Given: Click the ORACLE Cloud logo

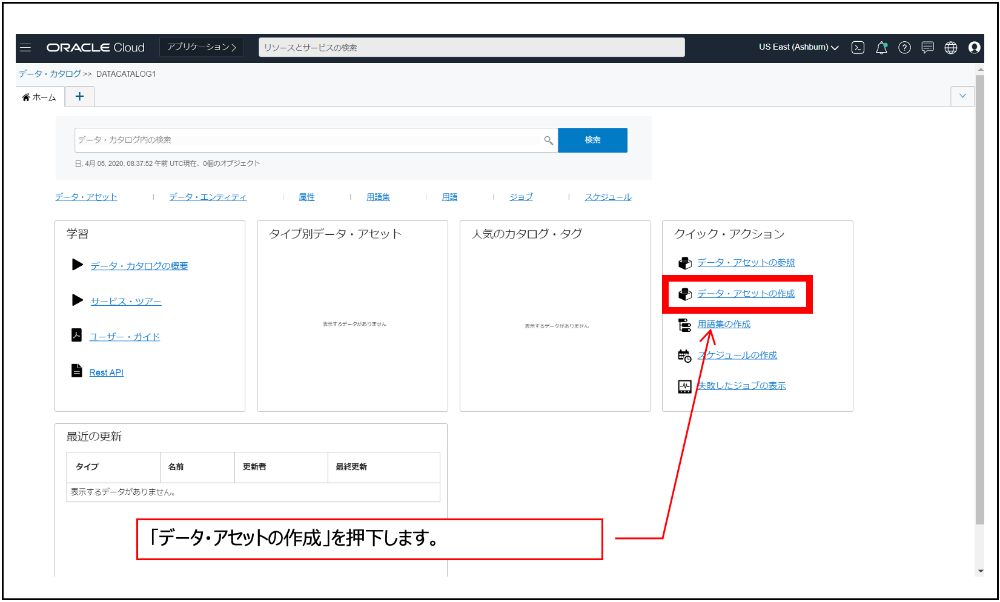Looking at the screenshot, I should tap(96, 48).
